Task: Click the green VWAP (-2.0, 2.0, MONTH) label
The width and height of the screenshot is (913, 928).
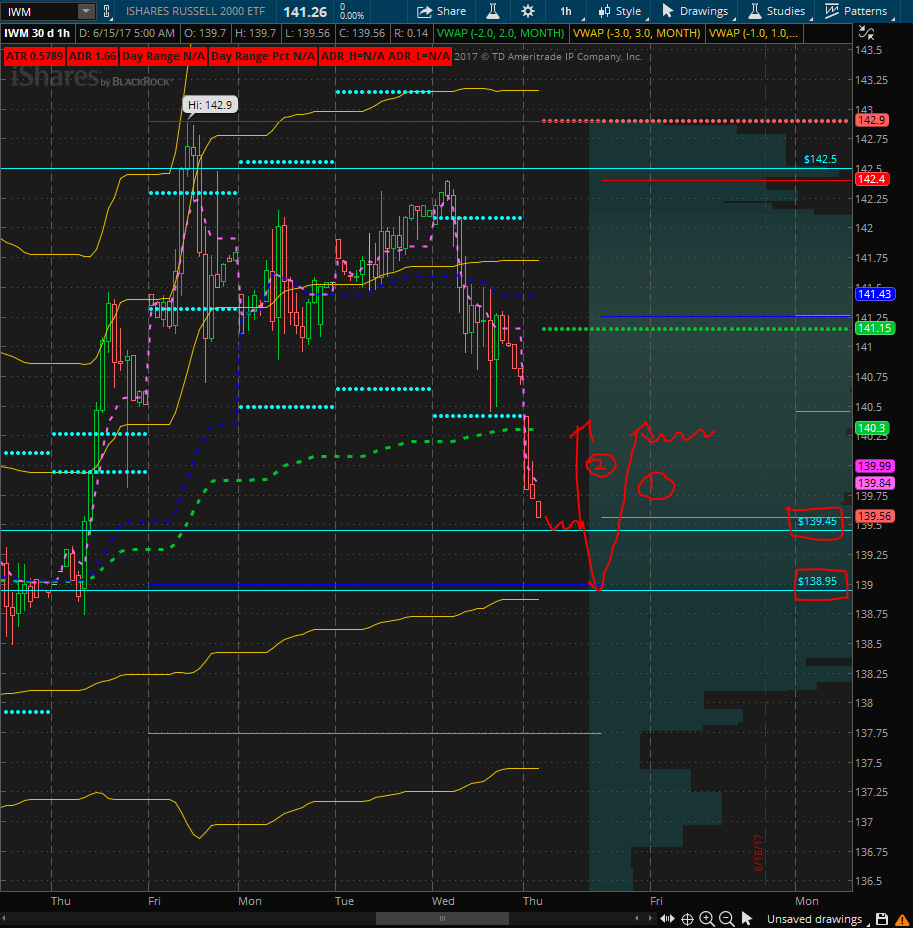Action: pyautogui.click(x=501, y=33)
